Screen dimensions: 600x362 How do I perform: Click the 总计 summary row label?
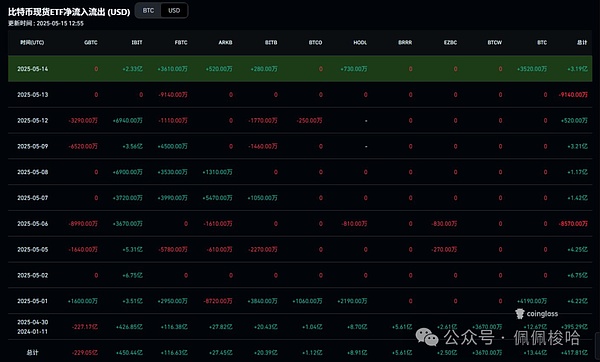pyautogui.click(x=33, y=352)
